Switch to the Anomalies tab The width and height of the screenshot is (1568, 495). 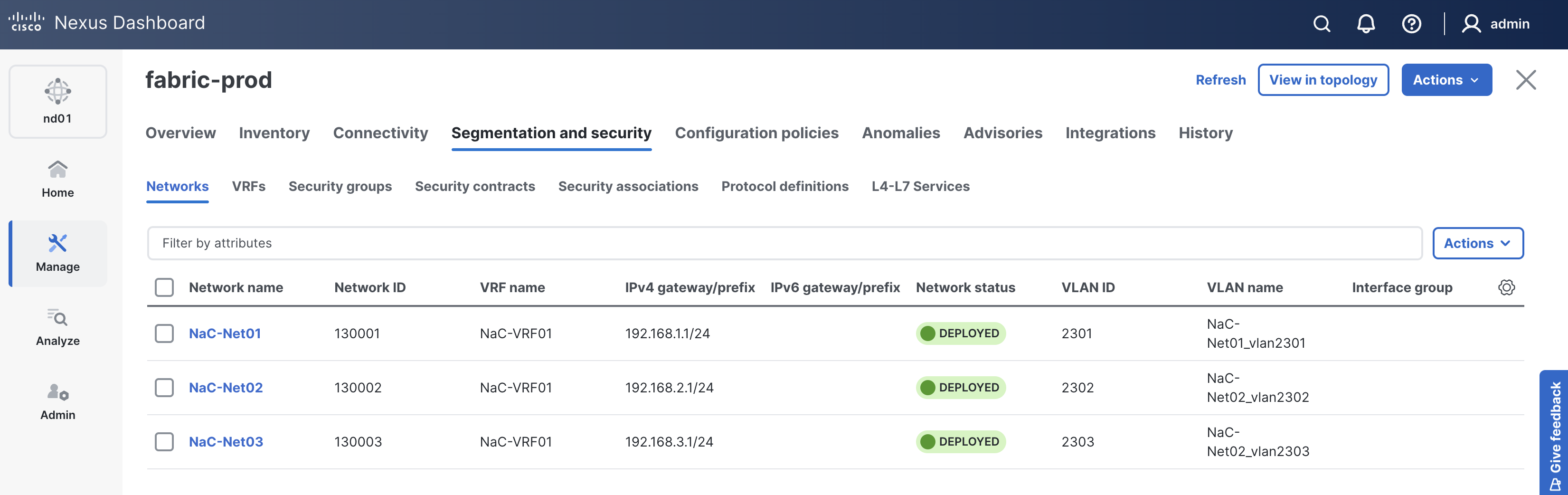point(900,133)
